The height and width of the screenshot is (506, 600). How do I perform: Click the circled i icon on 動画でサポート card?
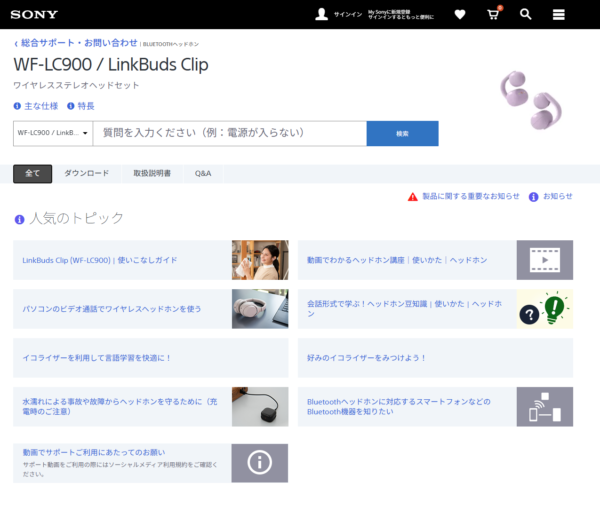[259, 463]
